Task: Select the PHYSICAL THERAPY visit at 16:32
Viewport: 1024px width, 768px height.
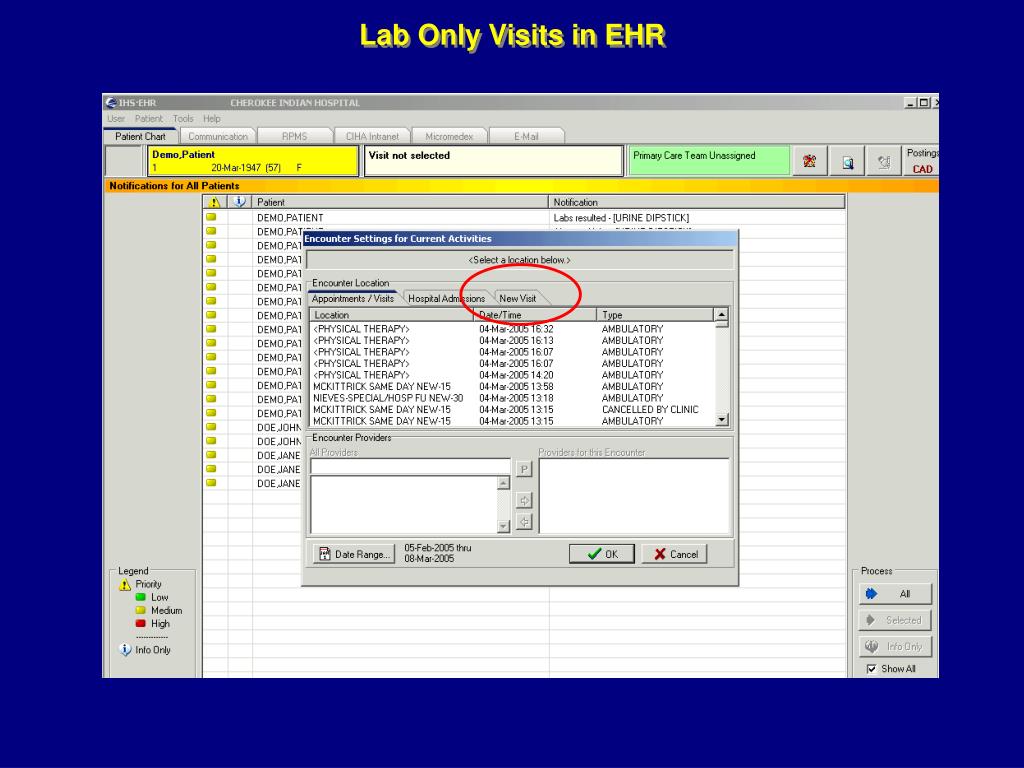Action: [x=513, y=328]
